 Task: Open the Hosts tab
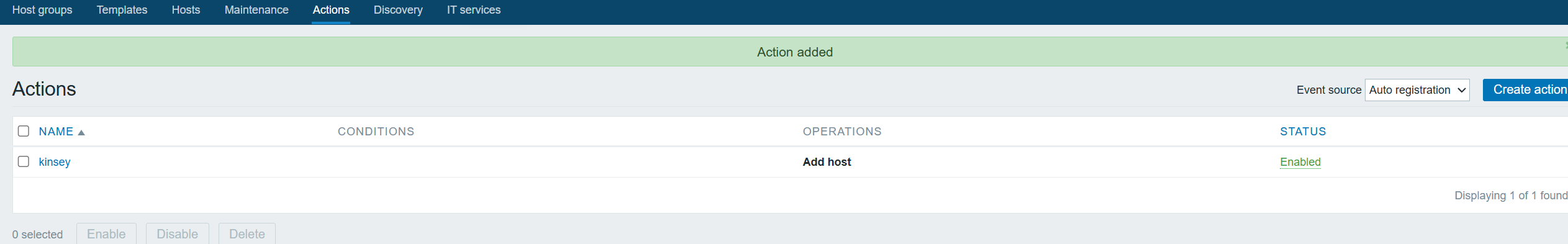tap(186, 10)
